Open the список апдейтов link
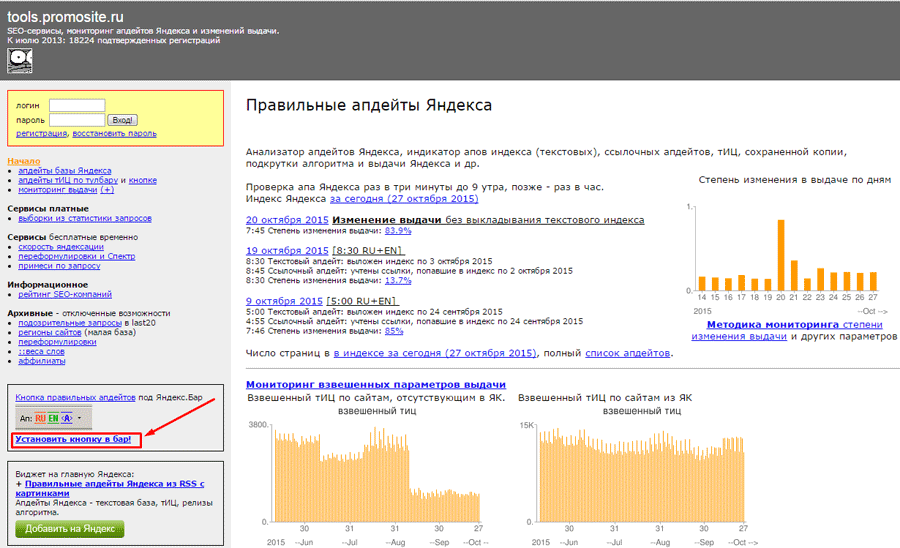 [x=627, y=353]
